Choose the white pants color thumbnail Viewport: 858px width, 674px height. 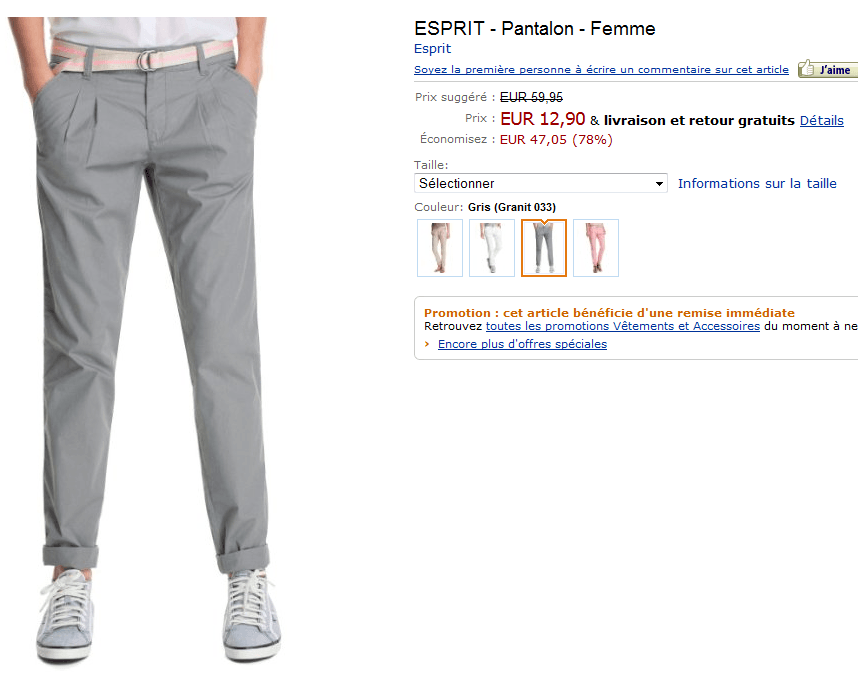coord(492,248)
